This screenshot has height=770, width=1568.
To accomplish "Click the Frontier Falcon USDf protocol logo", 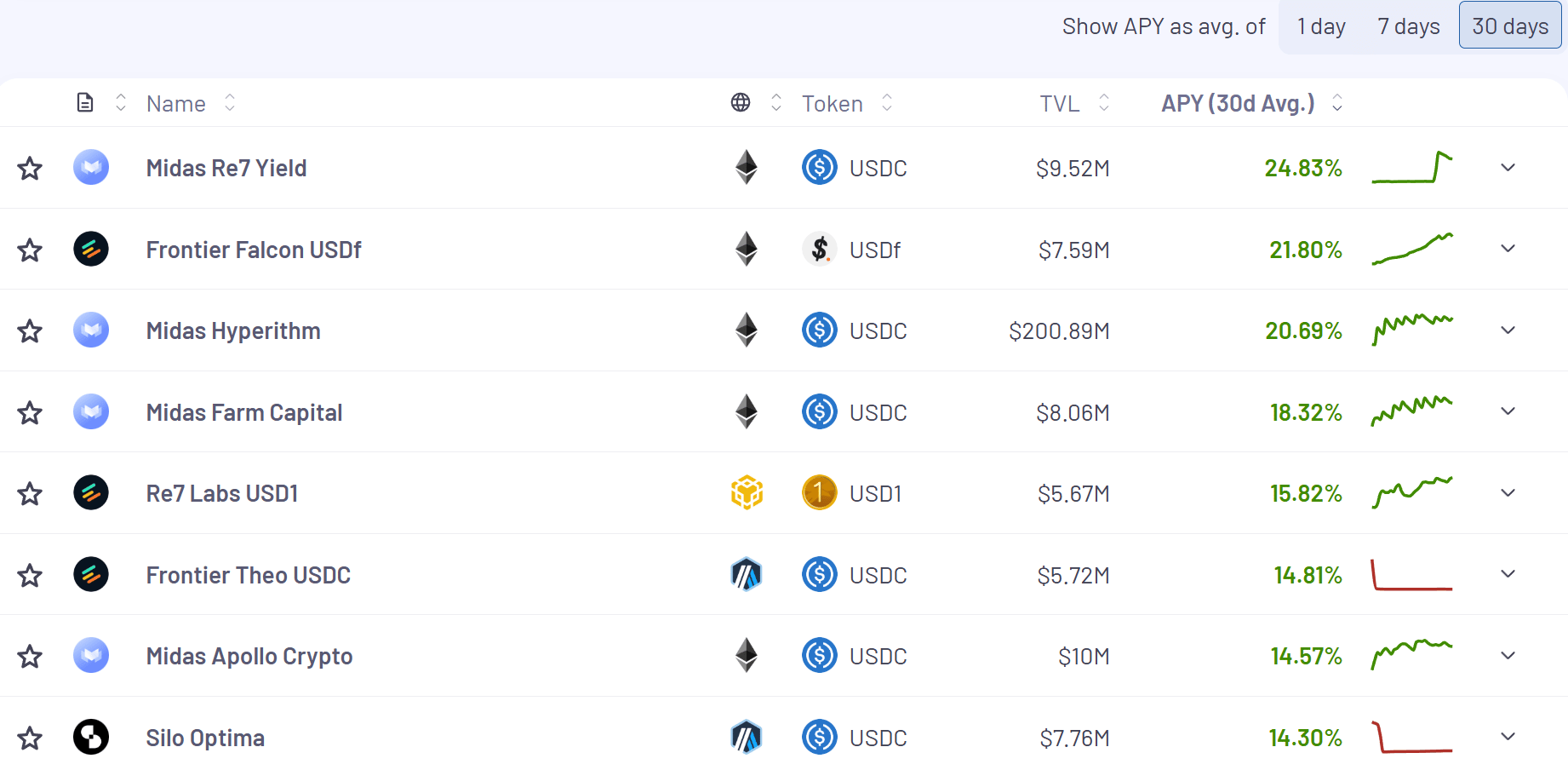I will pos(91,250).
